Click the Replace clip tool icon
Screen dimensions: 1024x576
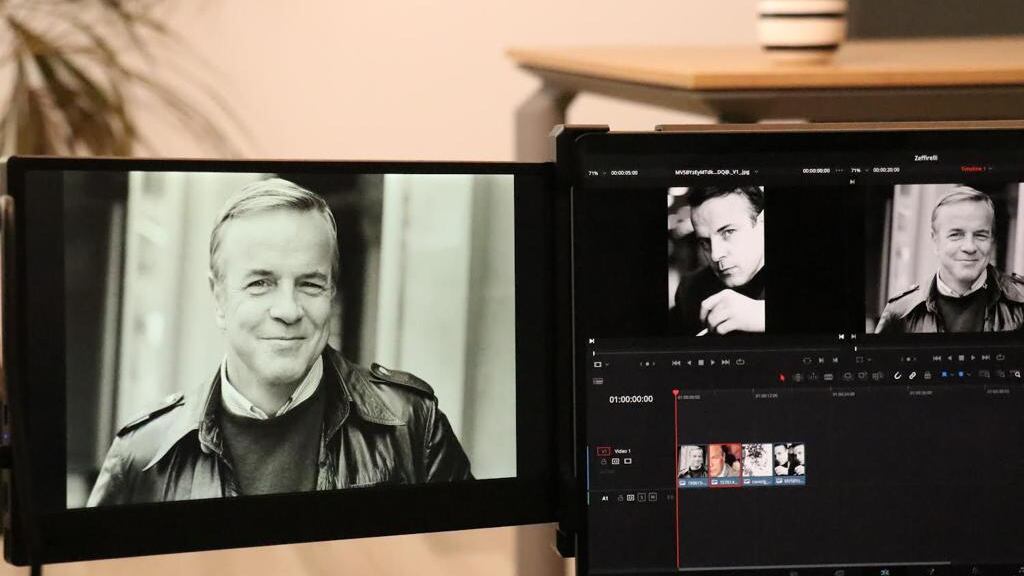[878, 376]
